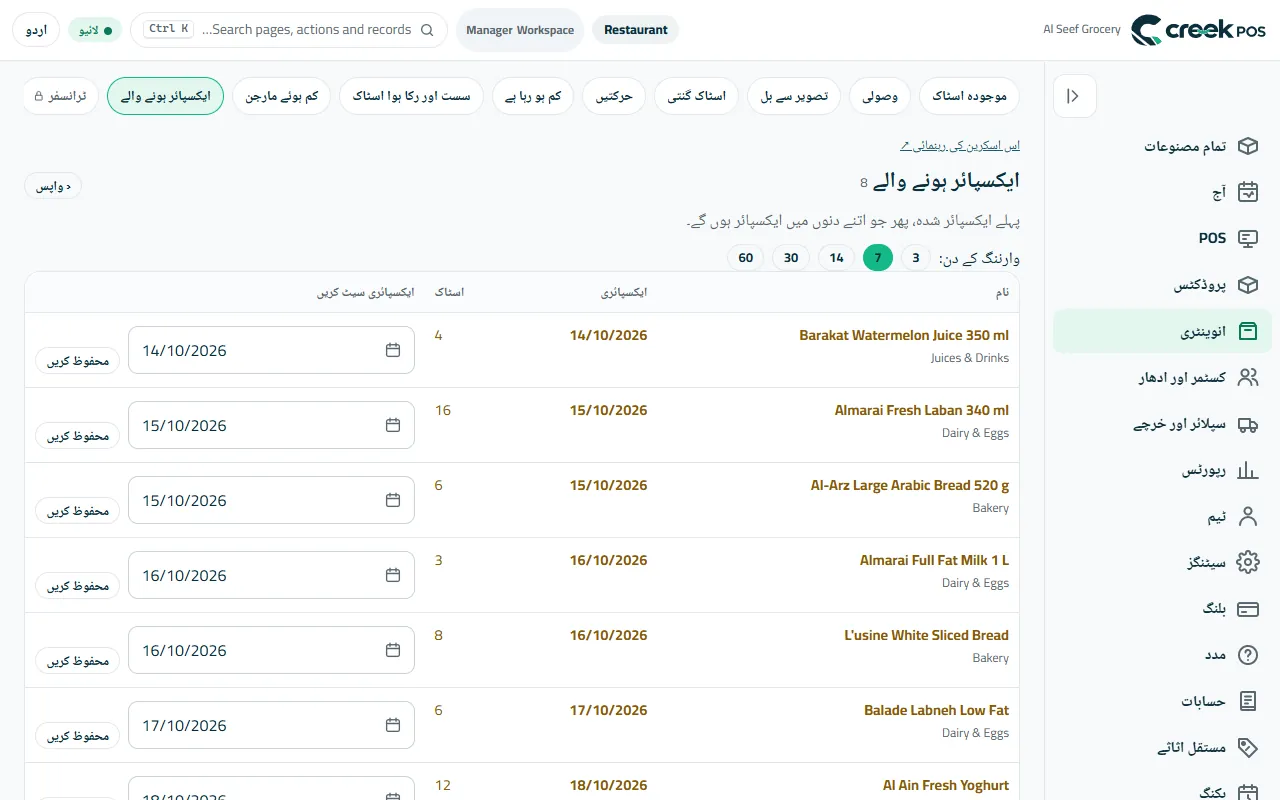The width and height of the screenshot is (1280, 800).
Task: Click the واپس back button
Action: point(53,186)
